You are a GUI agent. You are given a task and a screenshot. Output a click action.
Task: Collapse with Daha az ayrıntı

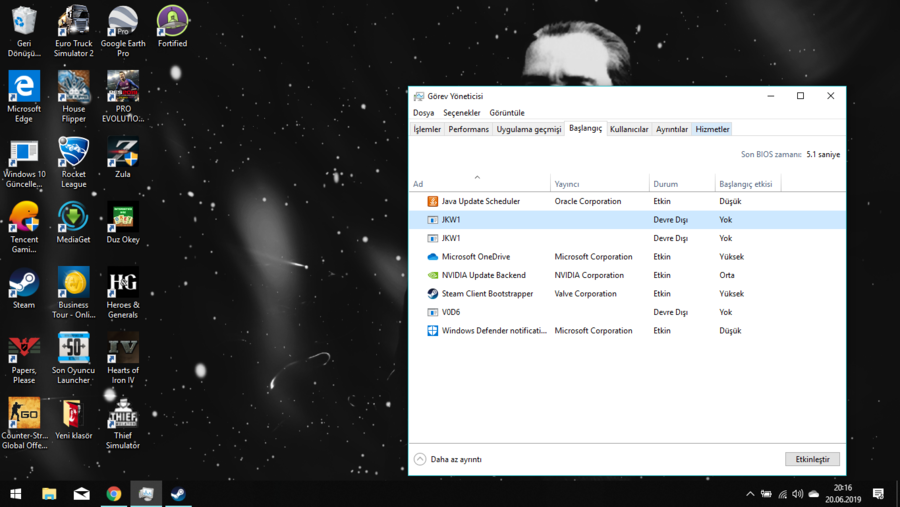point(448,459)
